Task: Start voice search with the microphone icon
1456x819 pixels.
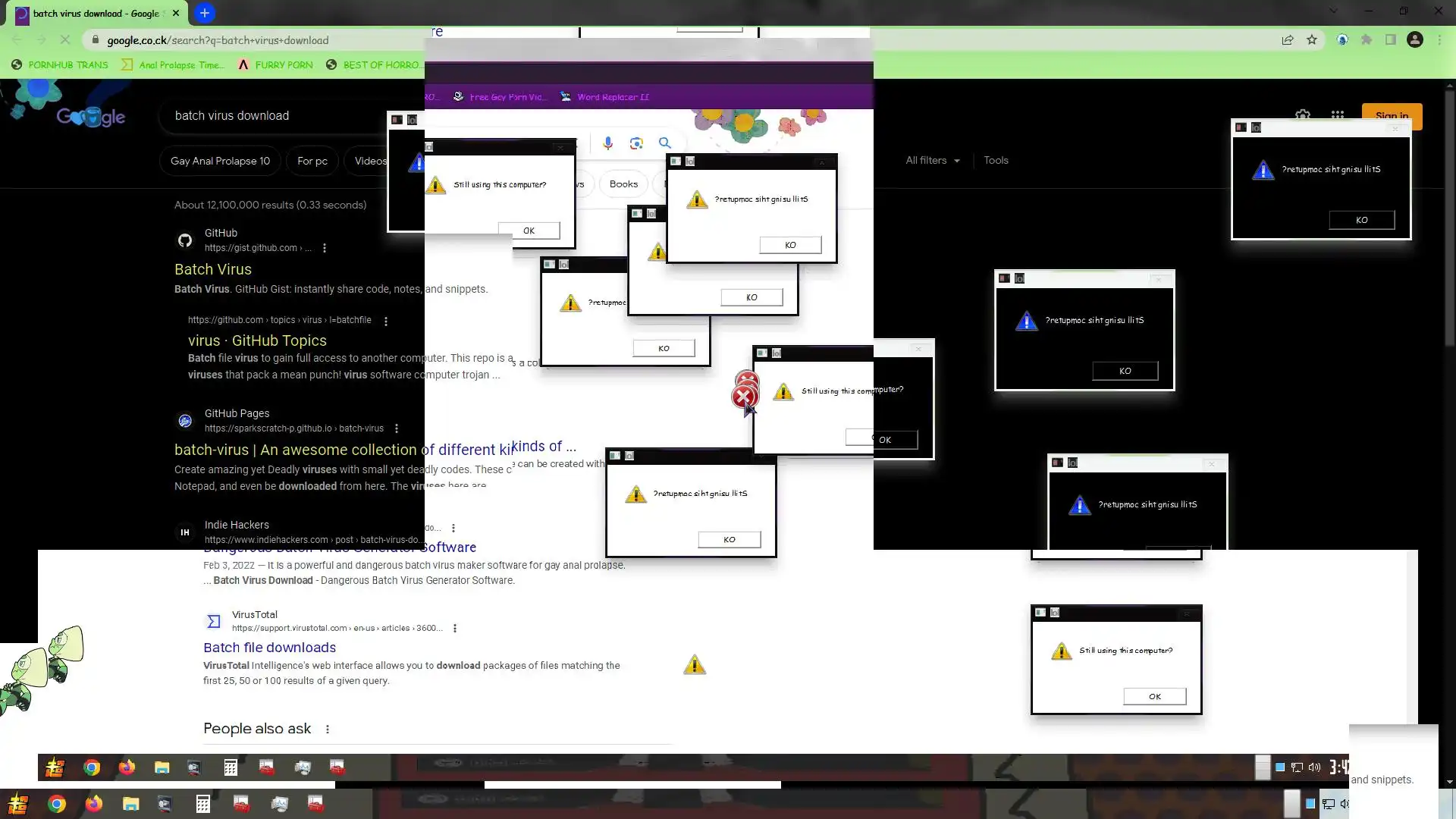Action: point(607,143)
